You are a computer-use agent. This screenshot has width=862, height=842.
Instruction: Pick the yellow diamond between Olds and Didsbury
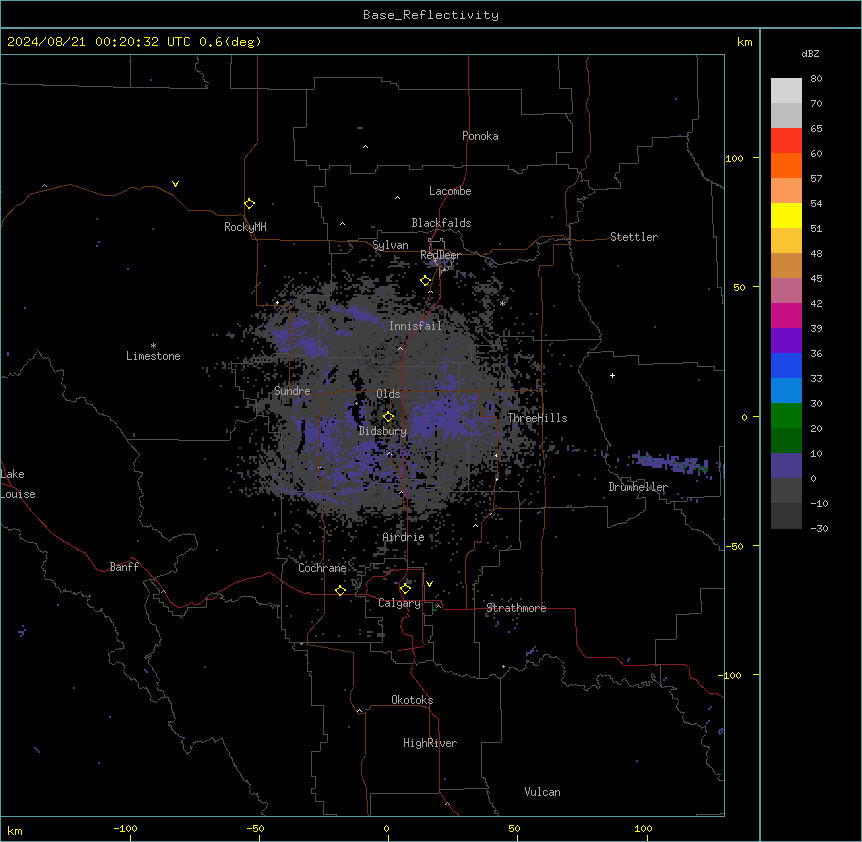389,417
